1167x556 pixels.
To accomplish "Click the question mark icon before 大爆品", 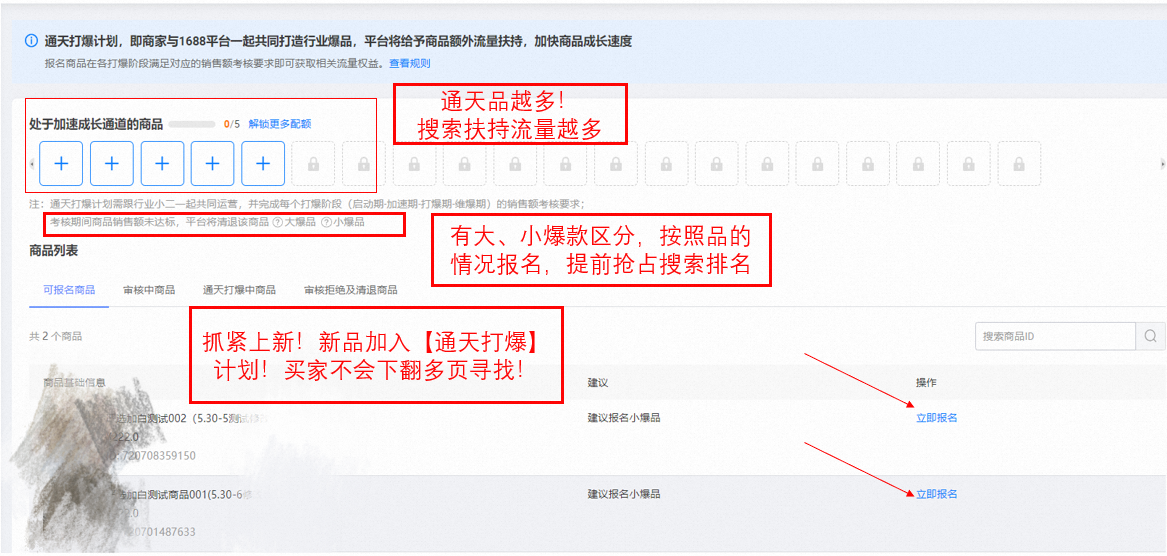I will 277,222.
